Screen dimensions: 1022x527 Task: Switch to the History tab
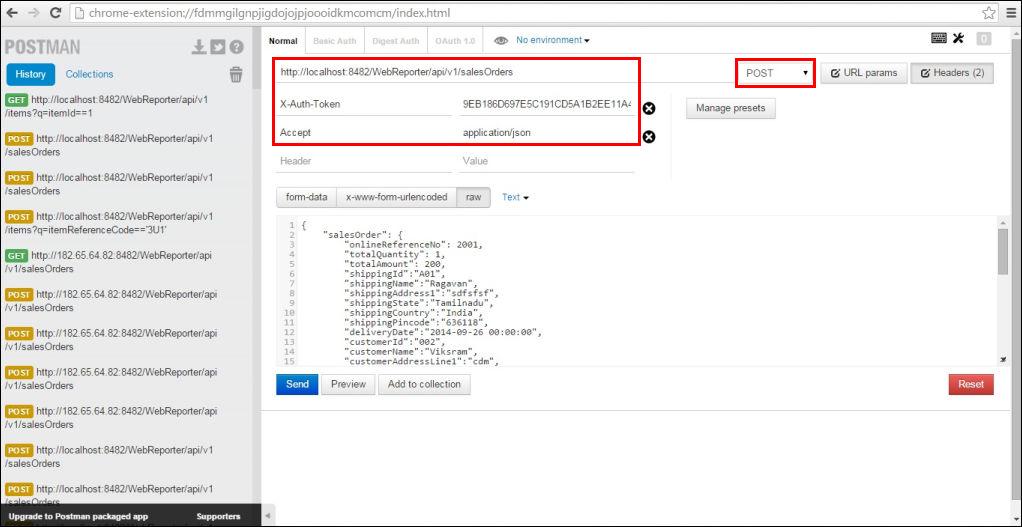pyautogui.click(x=31, y=74)
